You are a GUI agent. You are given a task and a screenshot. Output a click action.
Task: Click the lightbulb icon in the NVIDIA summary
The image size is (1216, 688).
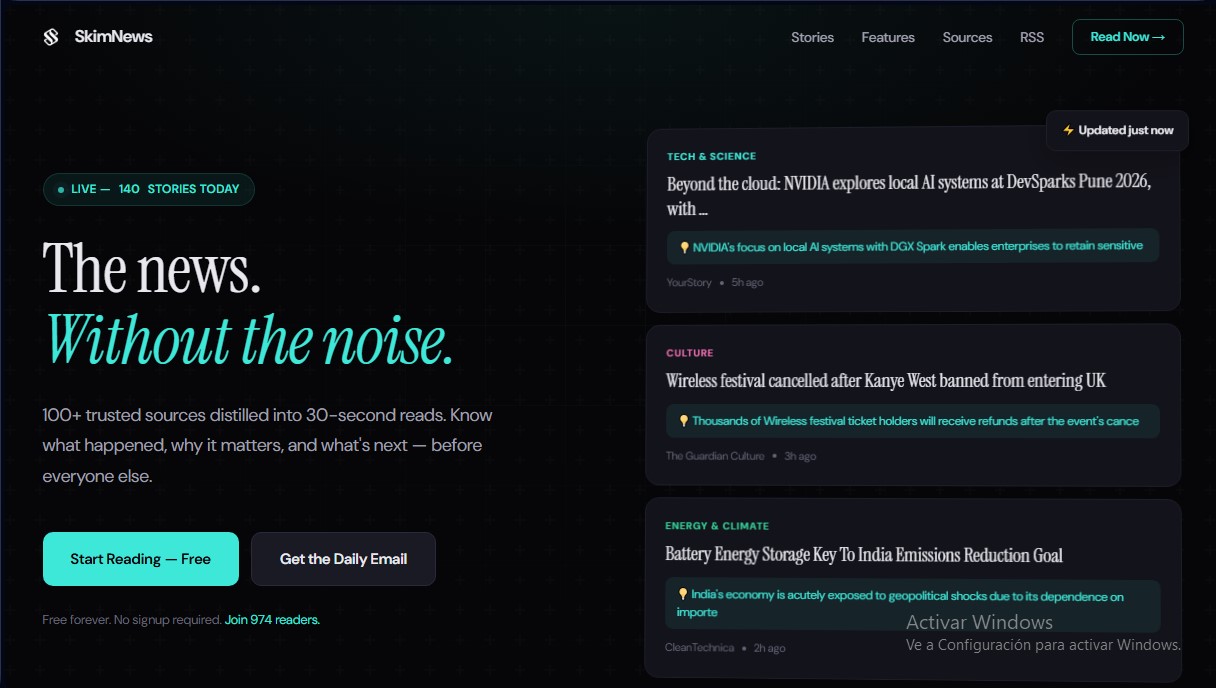pyautogui.click(x=684, y=245)
